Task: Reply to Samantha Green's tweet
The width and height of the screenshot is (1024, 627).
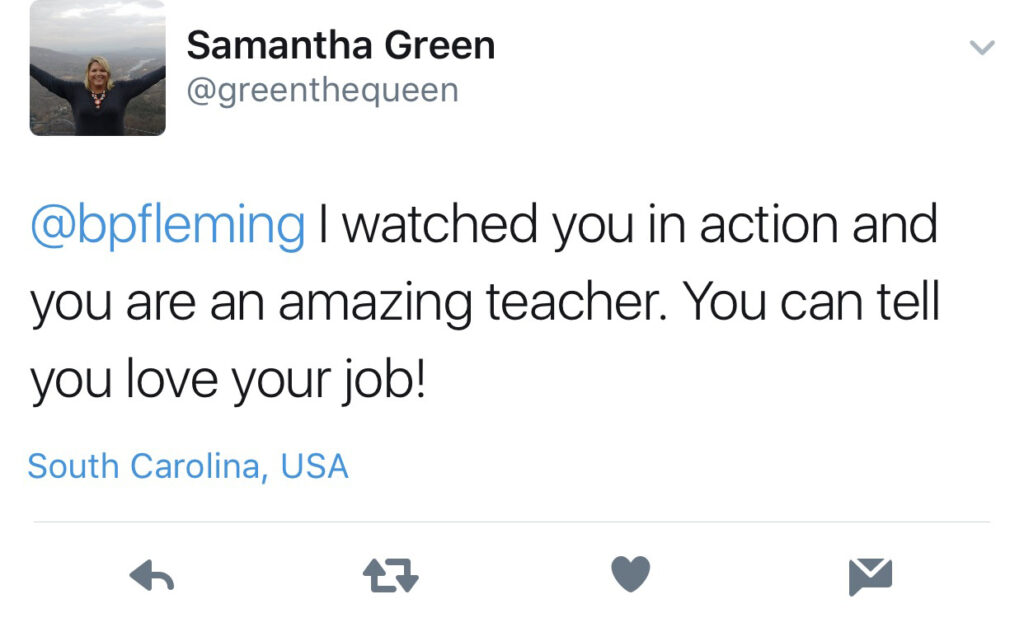Action: pyautogui.click(x=152, y=575)
